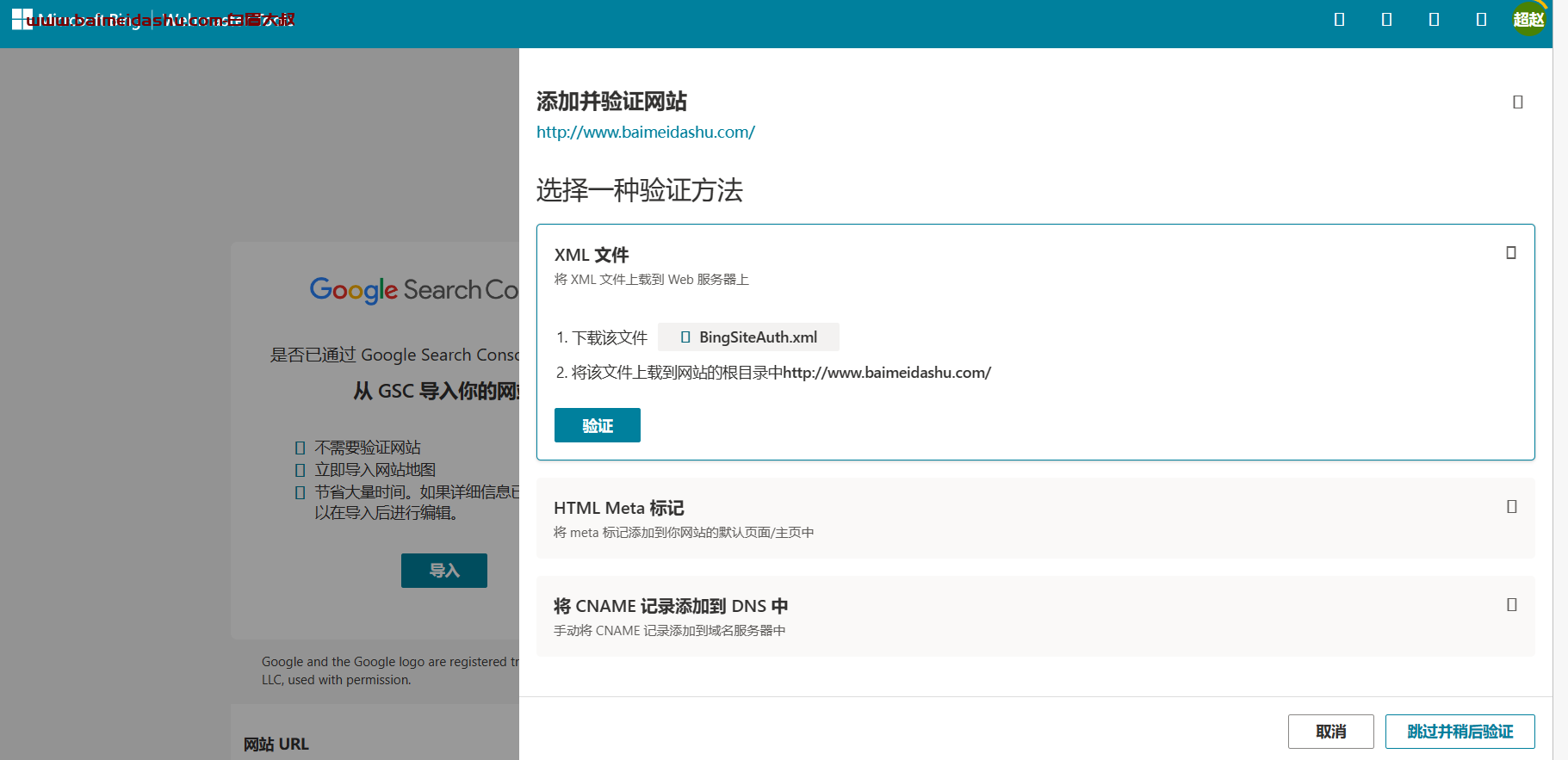Image resolution: width=1568 pixels, height=760 pixels.
Task: Click the Google Search Console logo
Action: (x=414, y=290)
